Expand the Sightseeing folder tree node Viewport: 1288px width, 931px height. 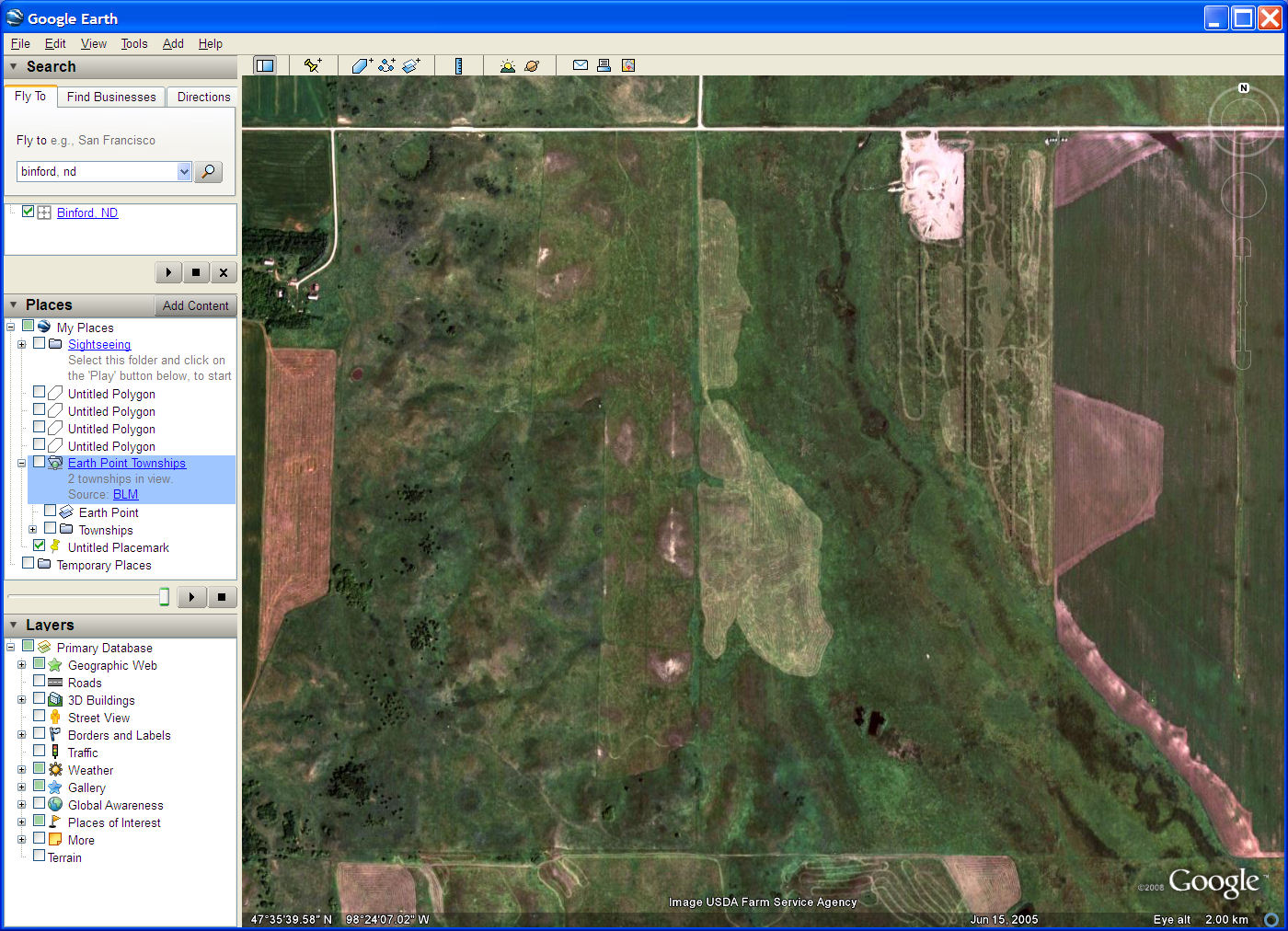tap(21, 344)
